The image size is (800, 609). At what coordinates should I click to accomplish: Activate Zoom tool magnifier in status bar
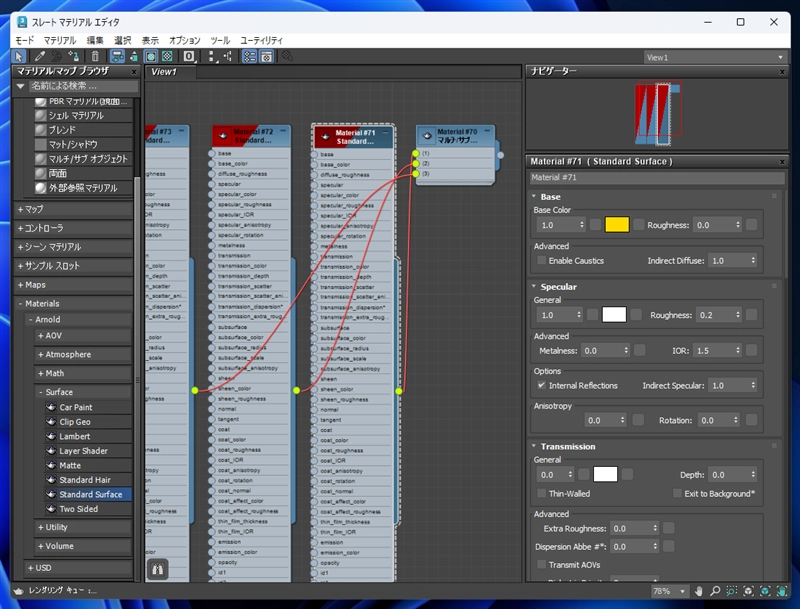pyautogui.click(x=715, y=591)
